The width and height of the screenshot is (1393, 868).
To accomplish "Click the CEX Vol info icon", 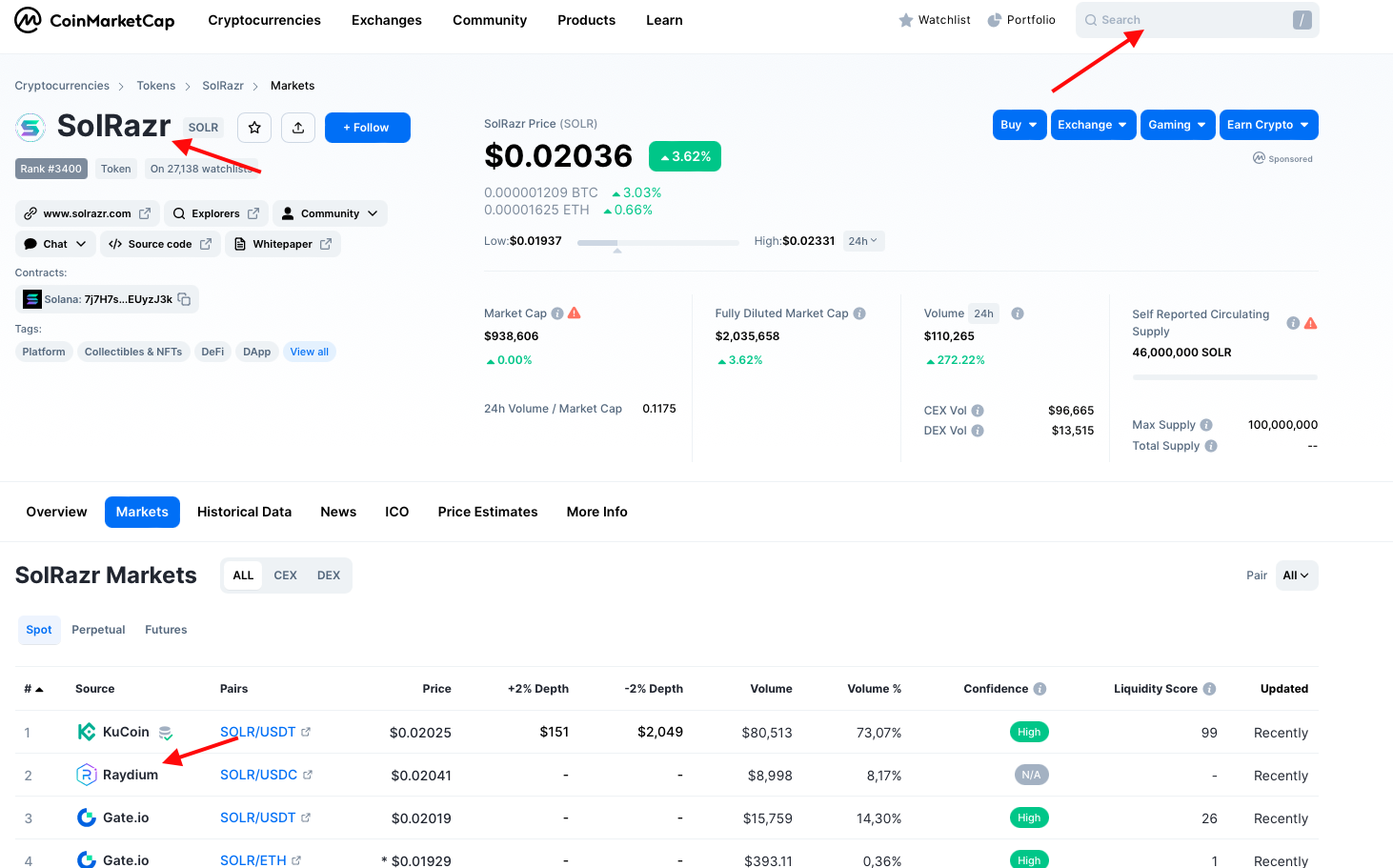I will [978, 411].
